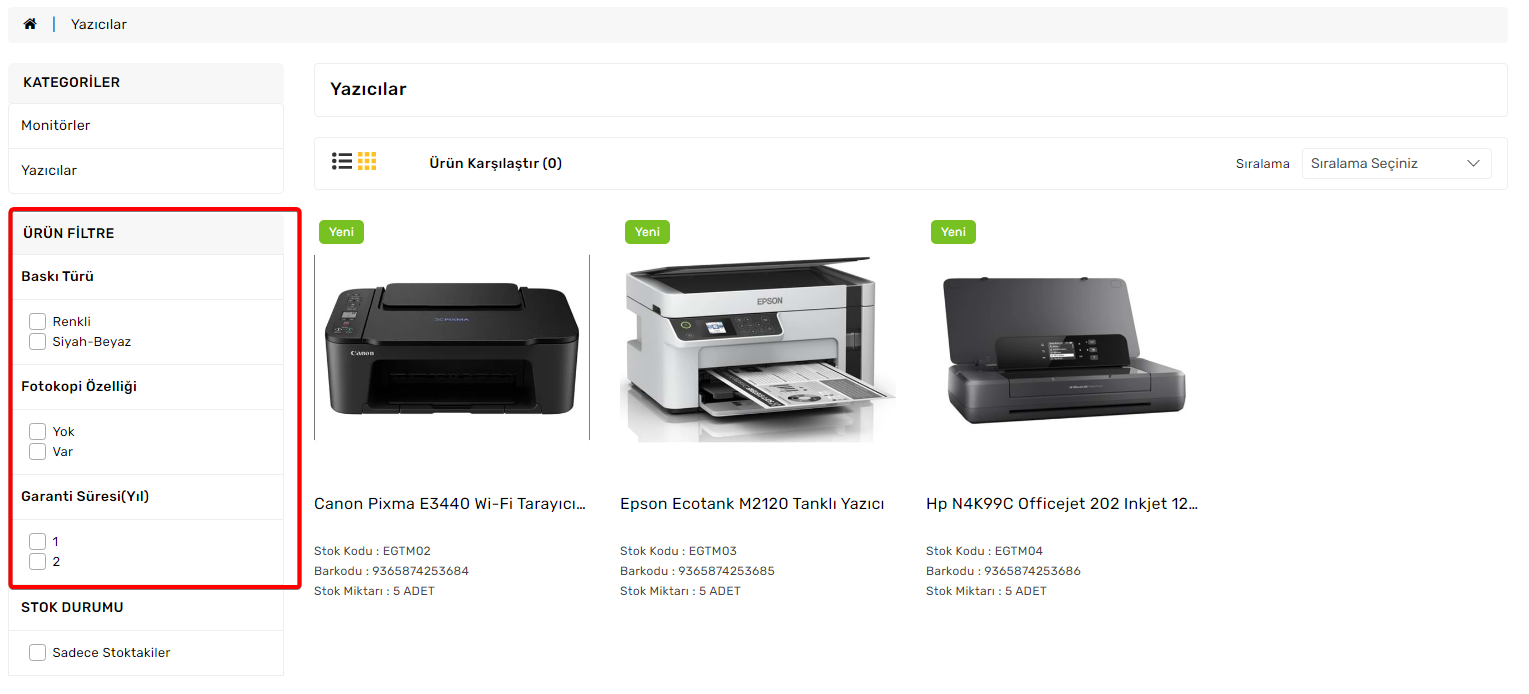Check the Renkli print type filter
Image resolution: width=1529 pixels, height=694 pixels.
[x=38, y=321]
